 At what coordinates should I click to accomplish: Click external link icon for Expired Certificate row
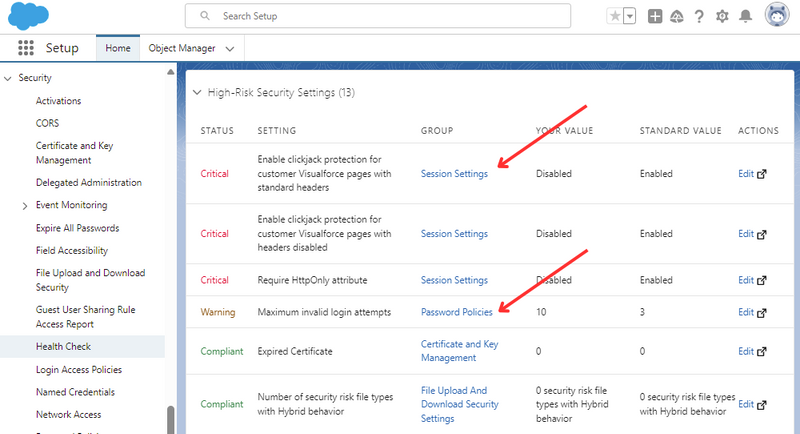pyautogui.click(x=762, y=352)
